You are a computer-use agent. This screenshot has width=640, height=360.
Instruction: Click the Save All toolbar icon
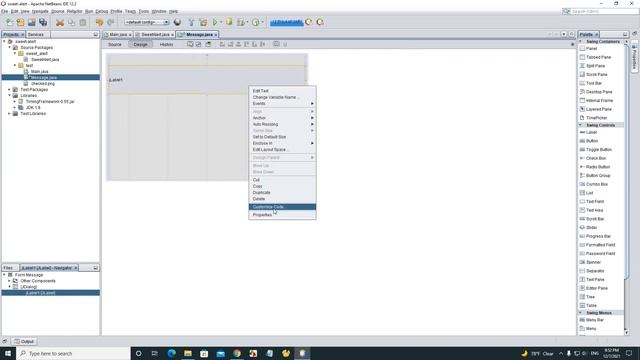[43, 22]
